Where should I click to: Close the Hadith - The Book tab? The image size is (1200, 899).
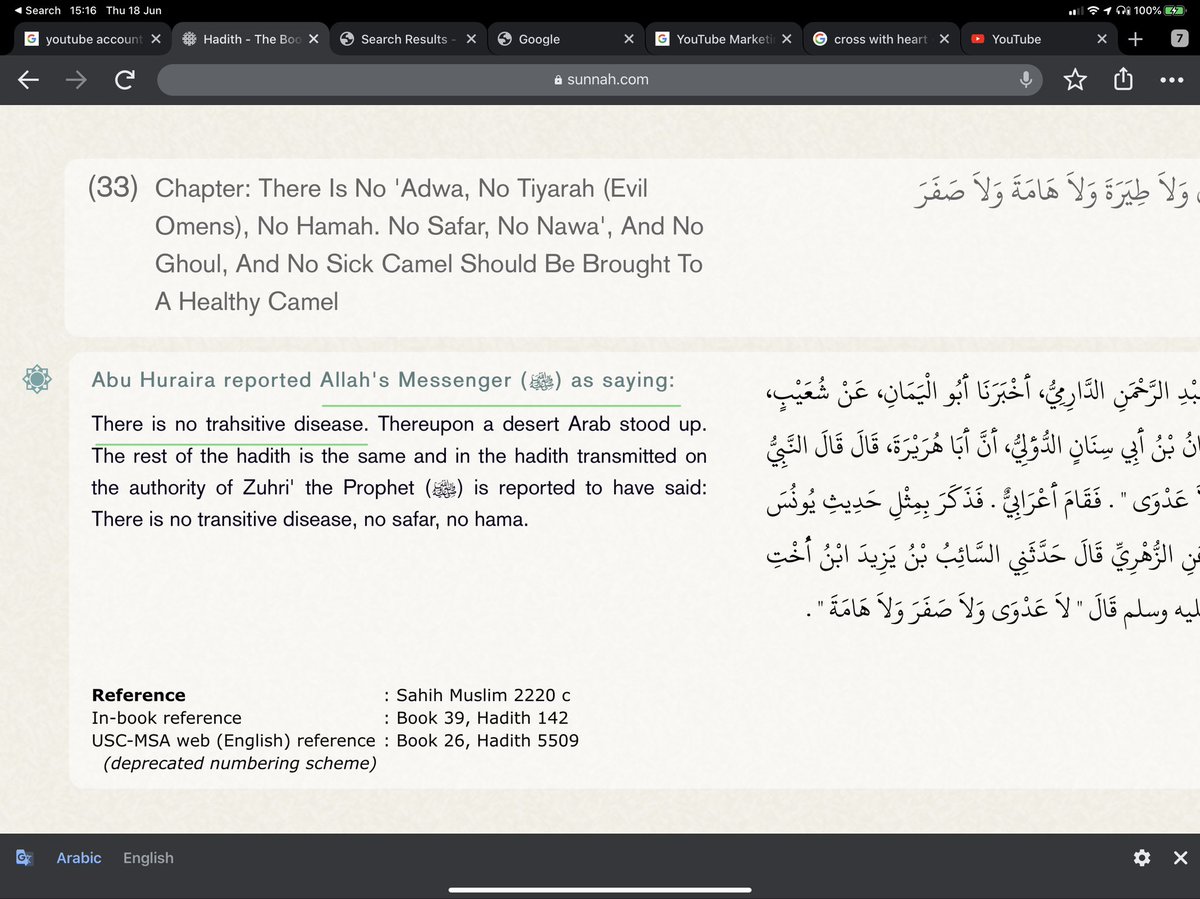tap(314, 39)
